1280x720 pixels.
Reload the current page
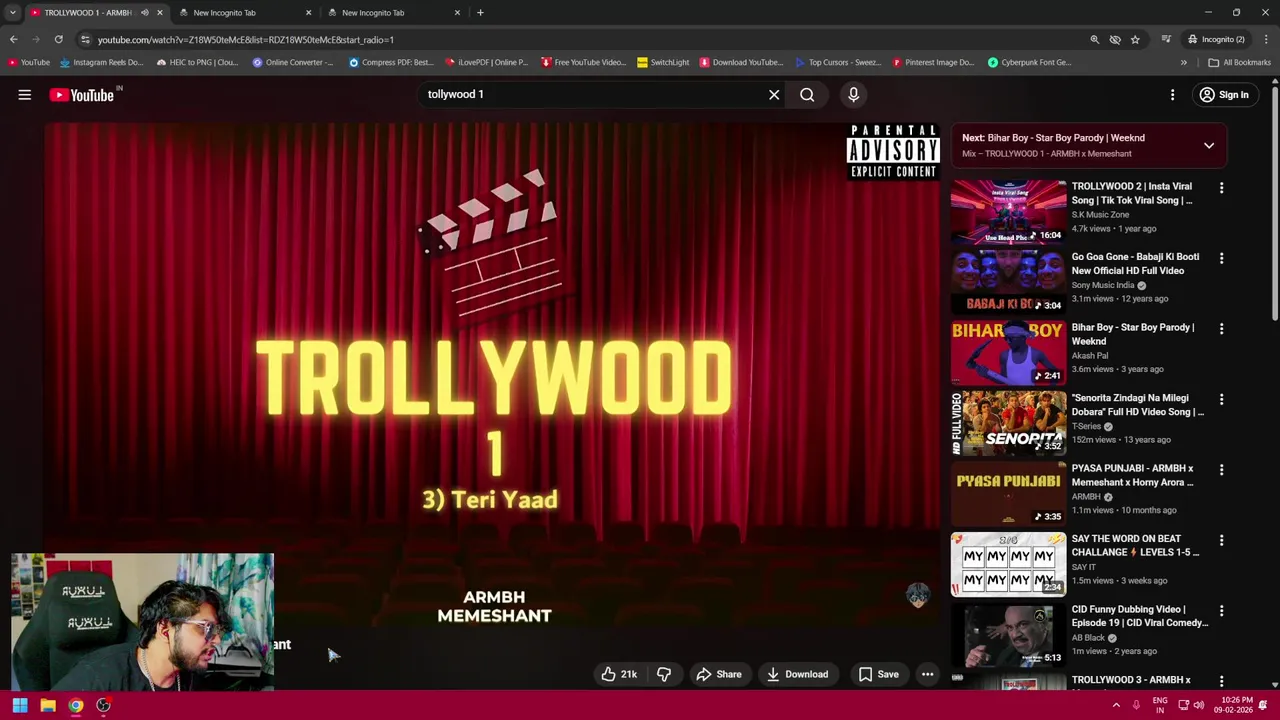tap(59, 40)
